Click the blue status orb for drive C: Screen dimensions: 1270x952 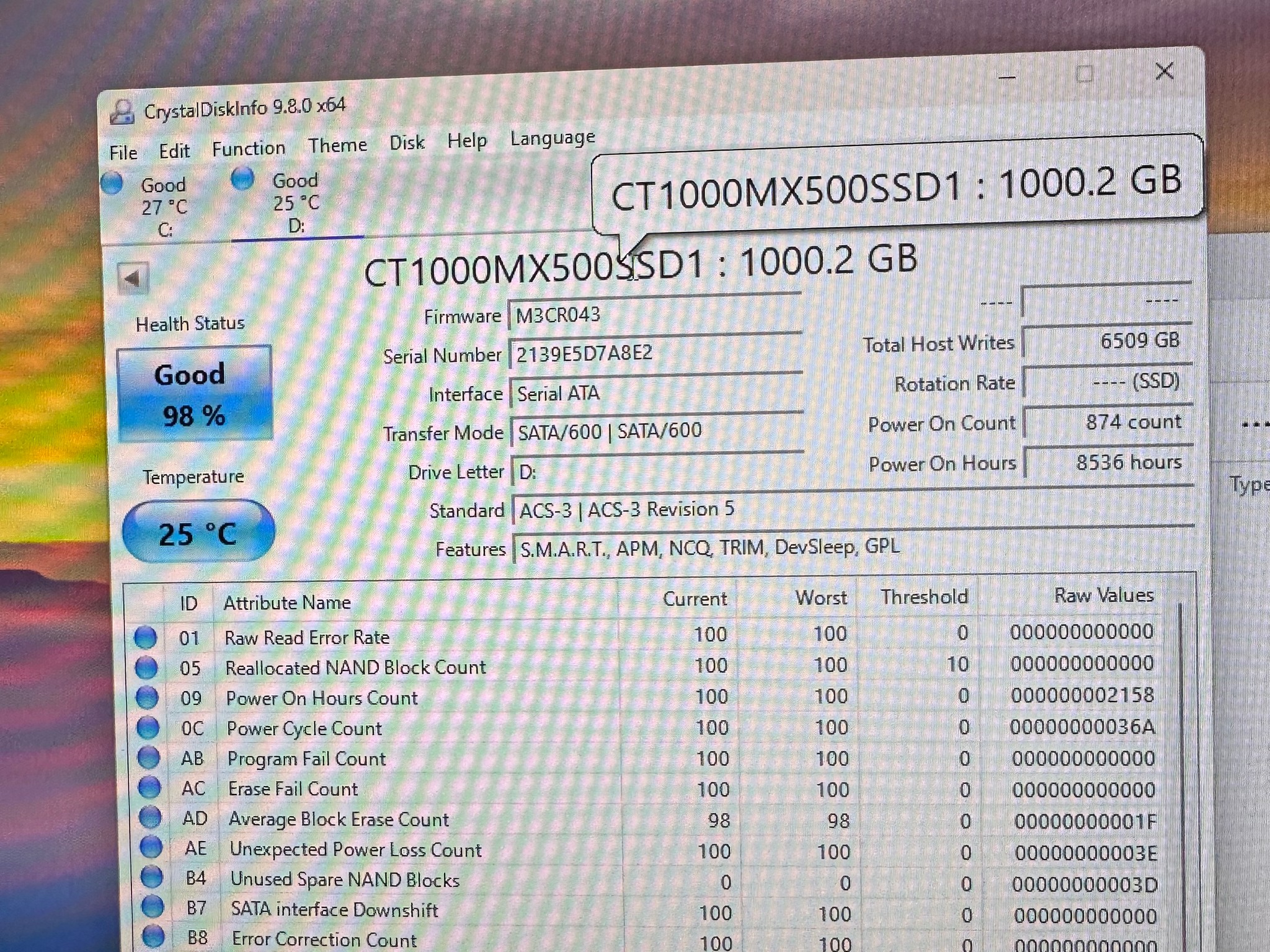[112, 183]
